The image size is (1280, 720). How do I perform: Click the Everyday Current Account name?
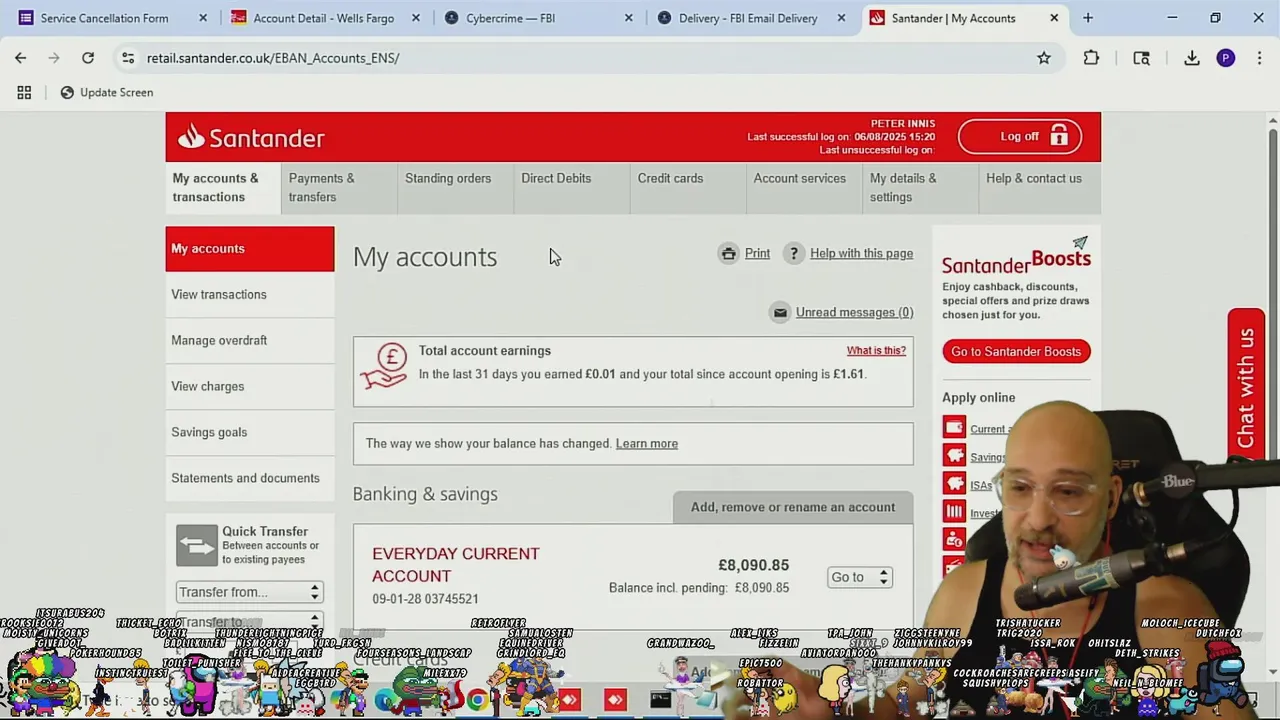coord(455,565)
